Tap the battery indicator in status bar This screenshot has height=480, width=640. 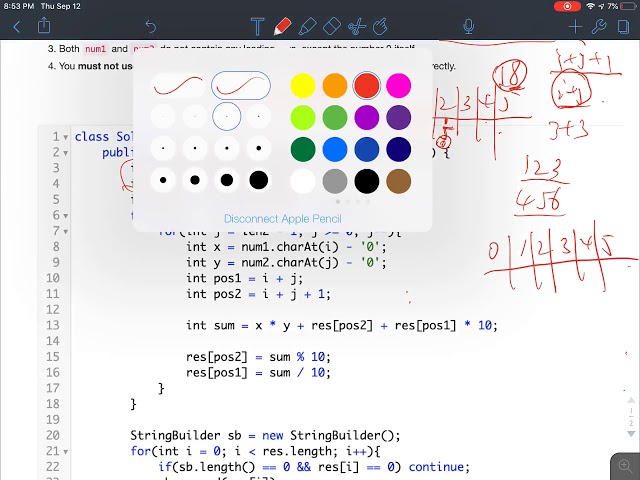pos(629,6)
